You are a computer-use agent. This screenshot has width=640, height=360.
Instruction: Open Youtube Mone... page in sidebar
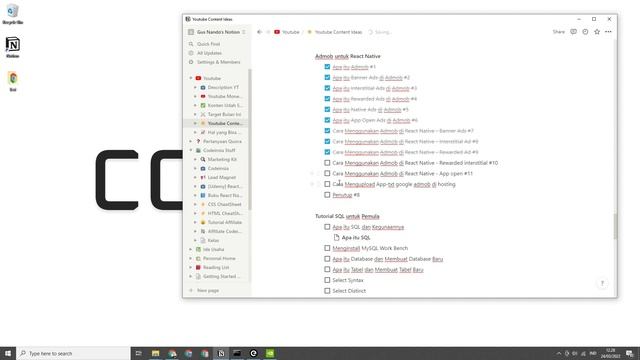point(224,96)
